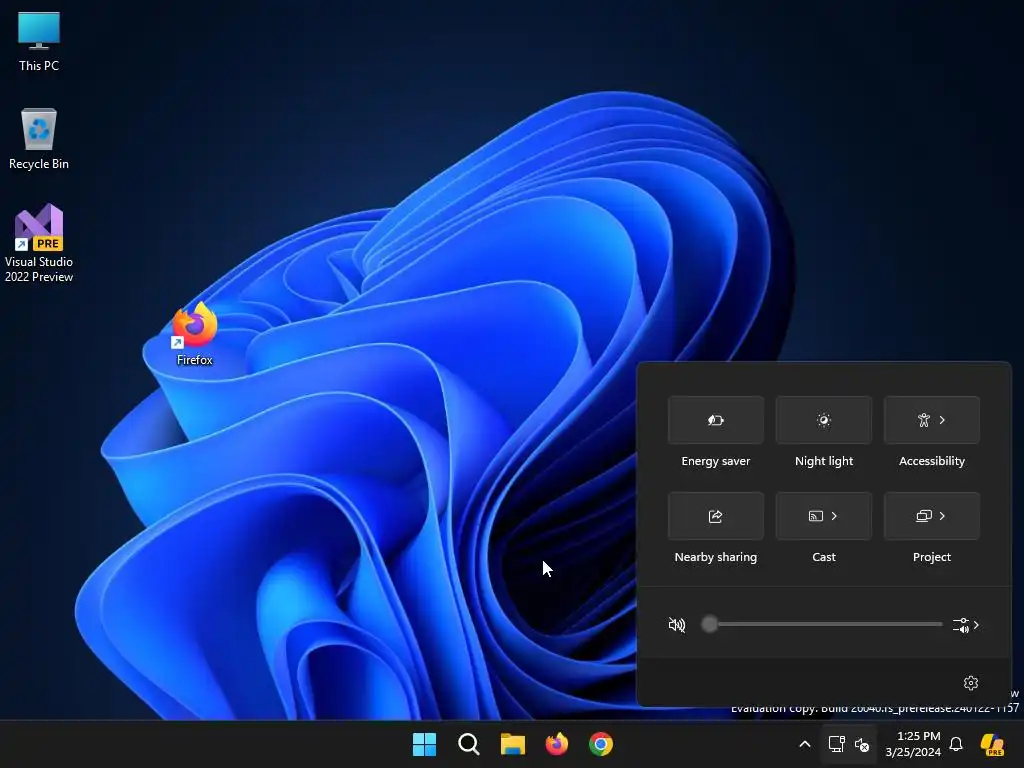
Task: Select Visual Studio 2022 Preview shortcut
Action: click(x=39, y=243)
